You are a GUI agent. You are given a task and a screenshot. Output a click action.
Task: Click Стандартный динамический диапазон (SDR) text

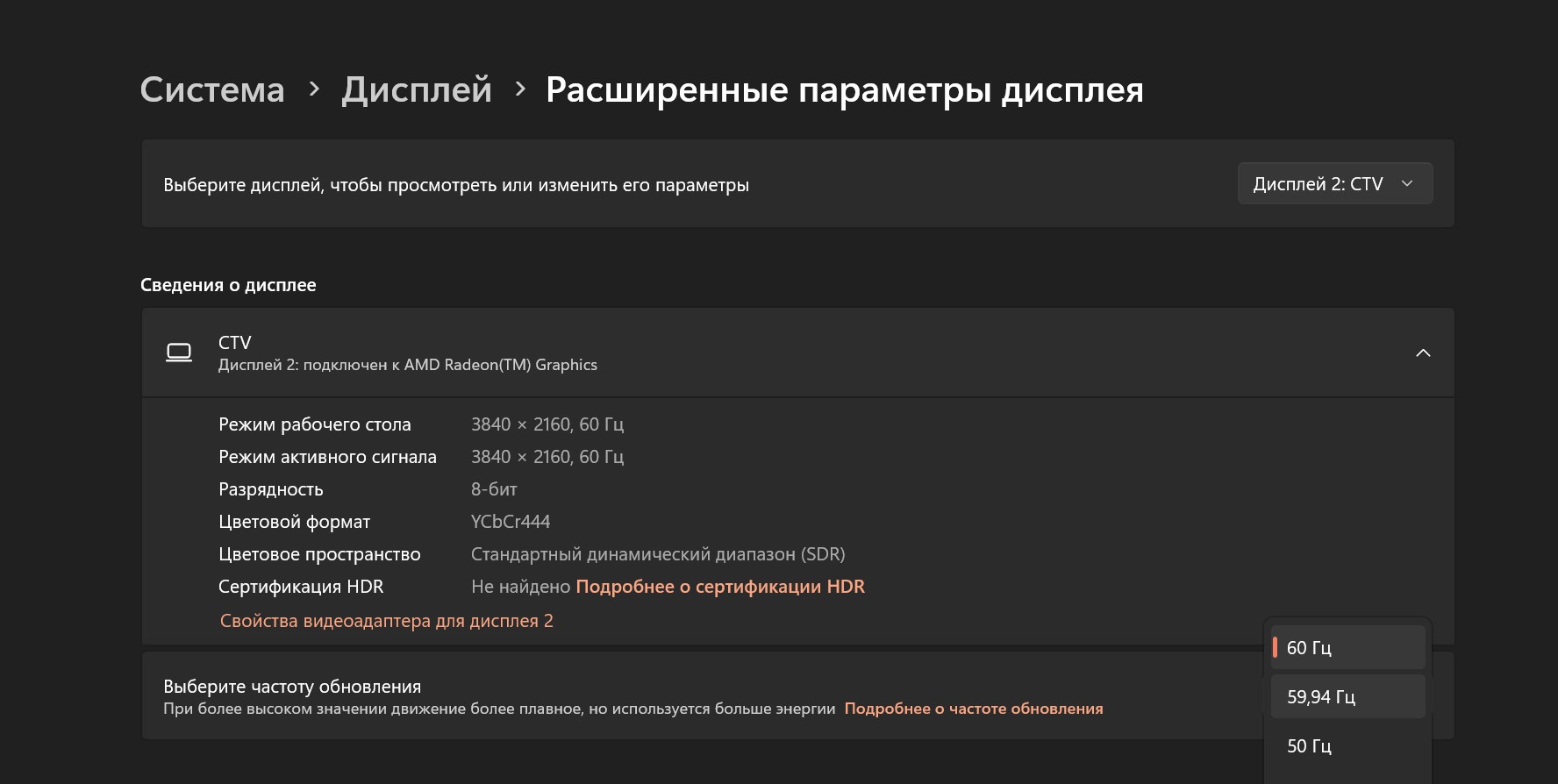(x=658, y=554)
